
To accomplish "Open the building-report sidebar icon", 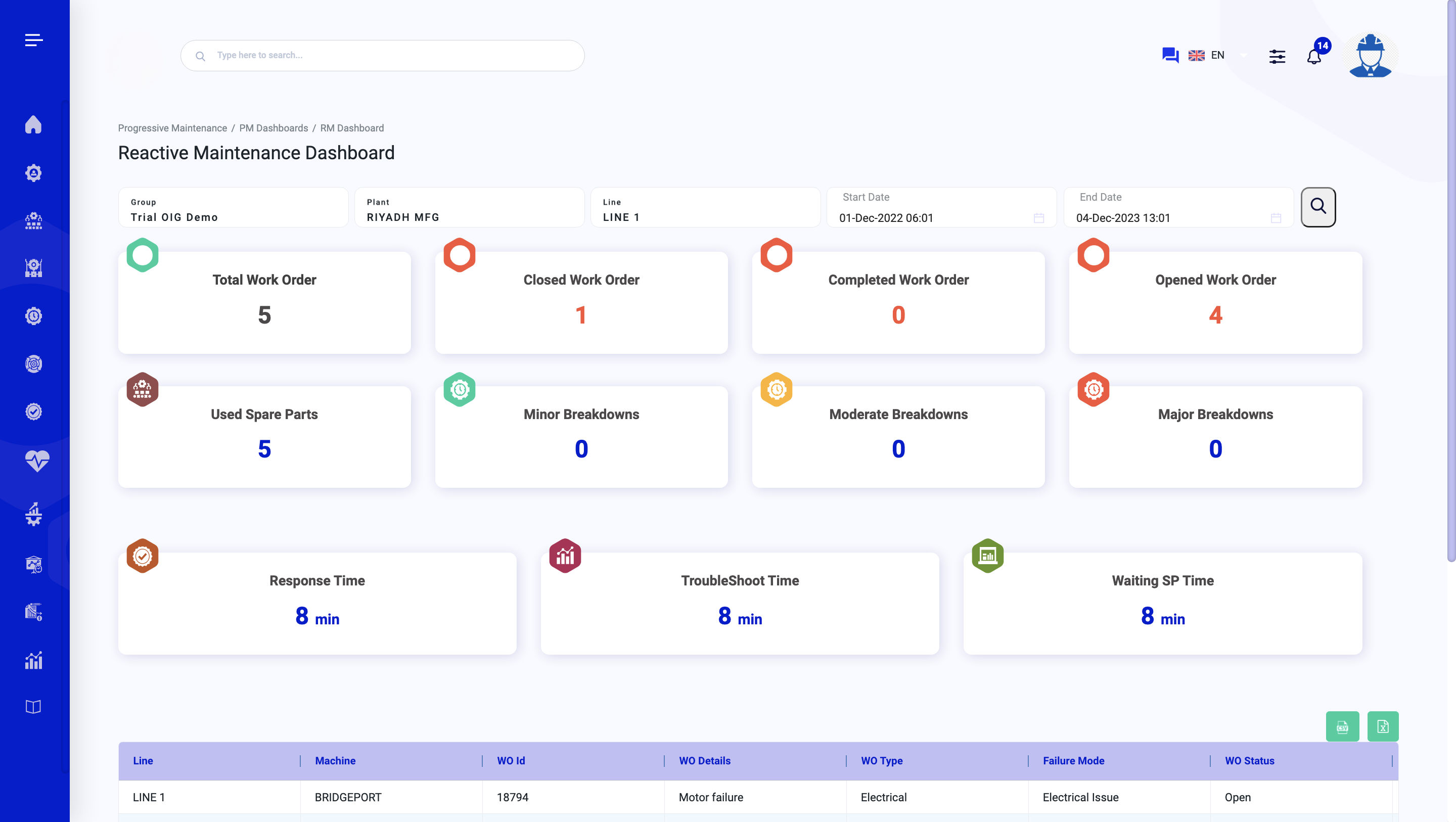I will (x=33, y=612).
